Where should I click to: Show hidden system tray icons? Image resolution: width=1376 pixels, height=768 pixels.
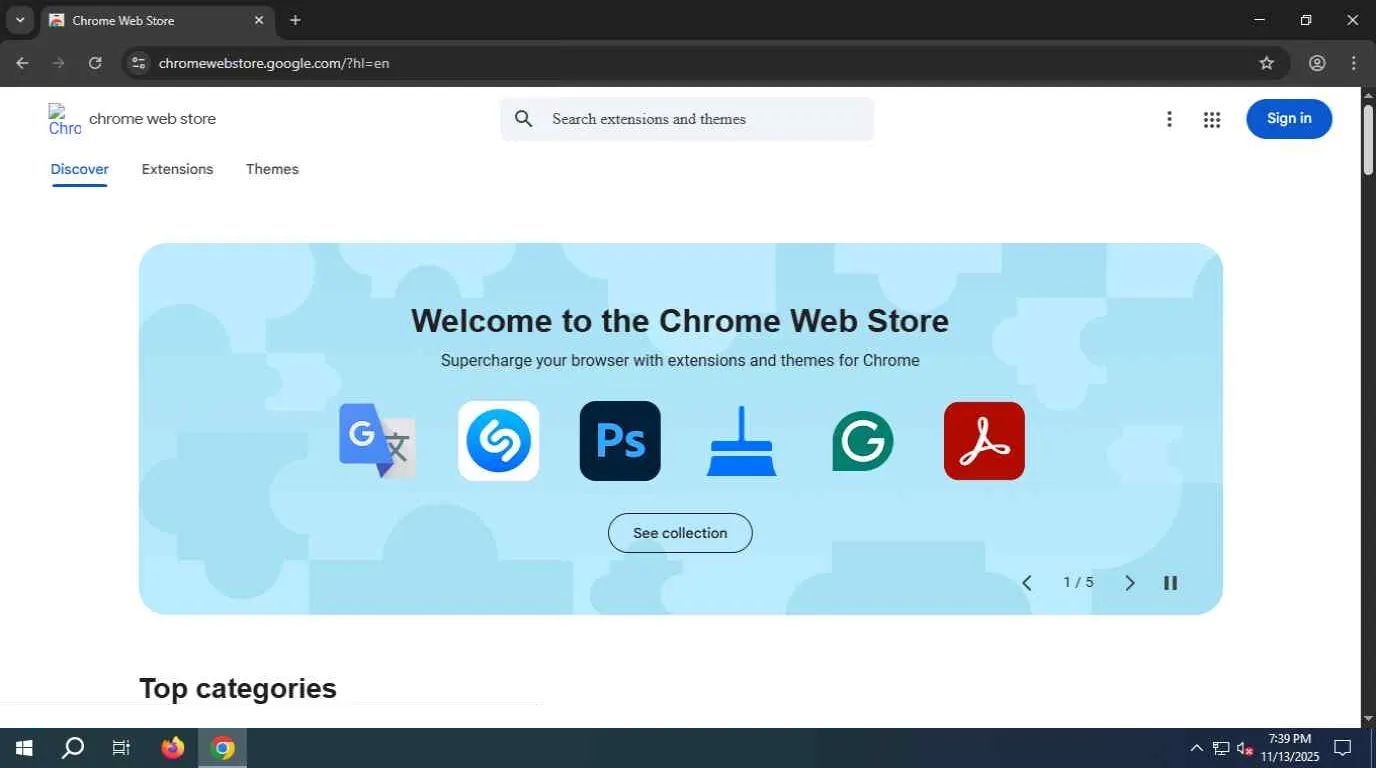(1196, 748)
